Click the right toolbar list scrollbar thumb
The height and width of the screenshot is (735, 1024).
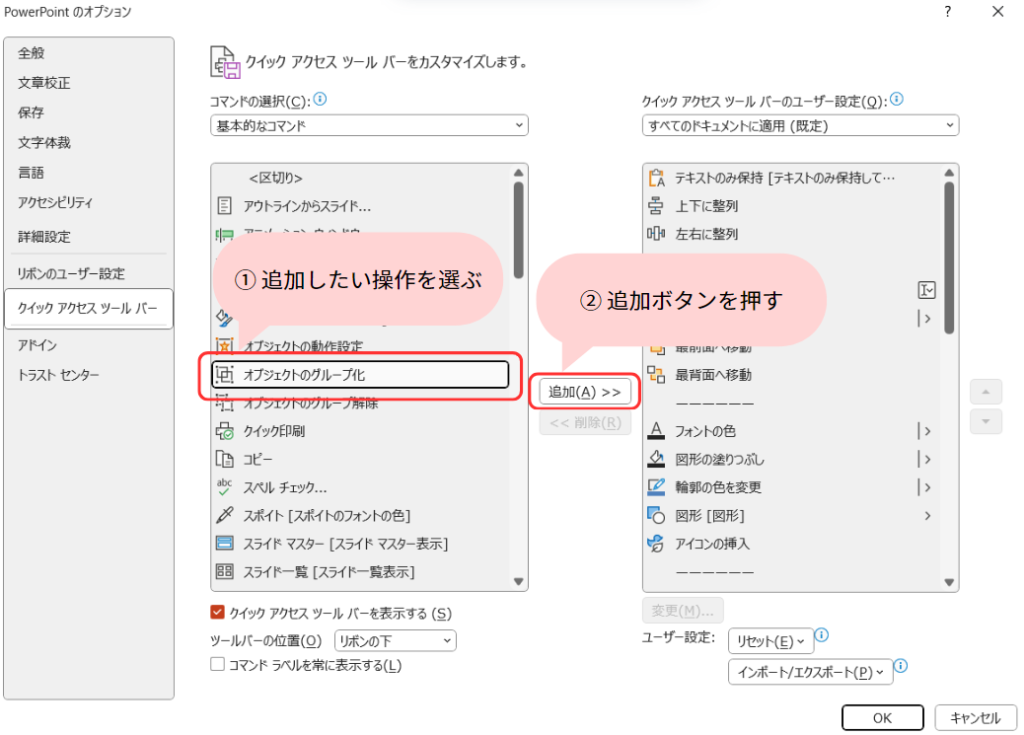(x=949, y=257)
